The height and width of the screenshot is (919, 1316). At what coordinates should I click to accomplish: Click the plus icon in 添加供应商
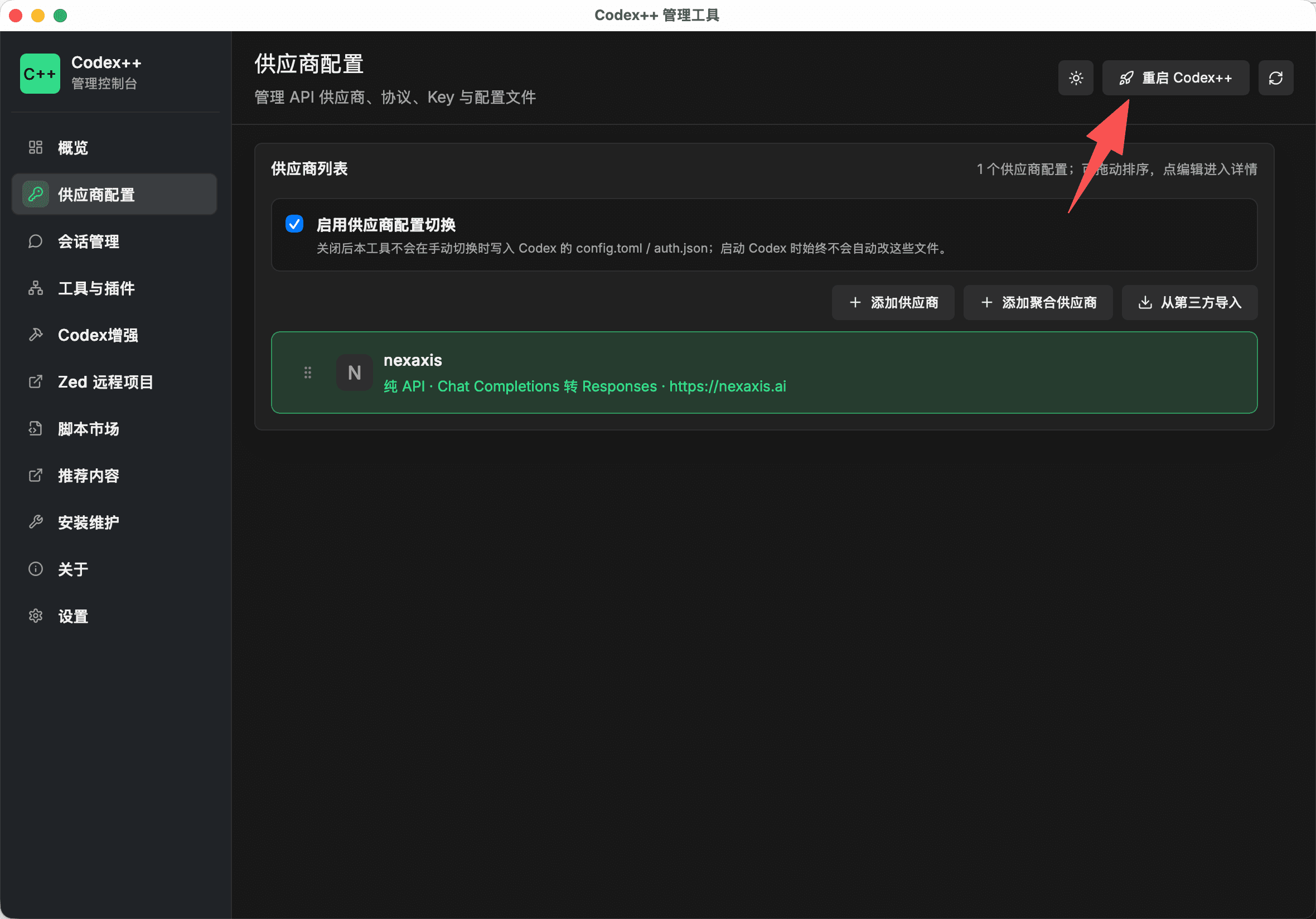855,302
